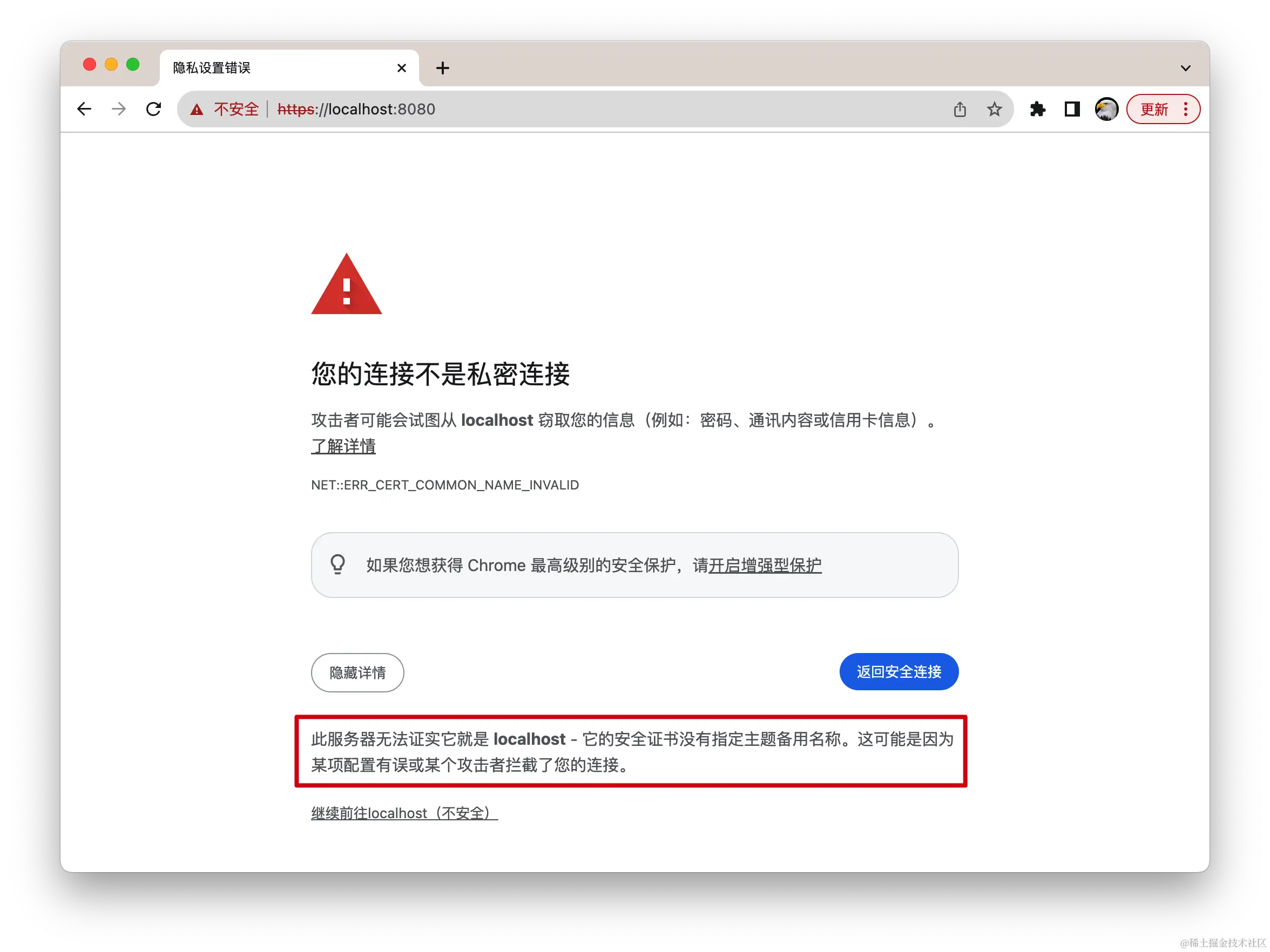Open the 了解详情 link
Screen dimensions: 1270x952
click(x=343, y=446)
